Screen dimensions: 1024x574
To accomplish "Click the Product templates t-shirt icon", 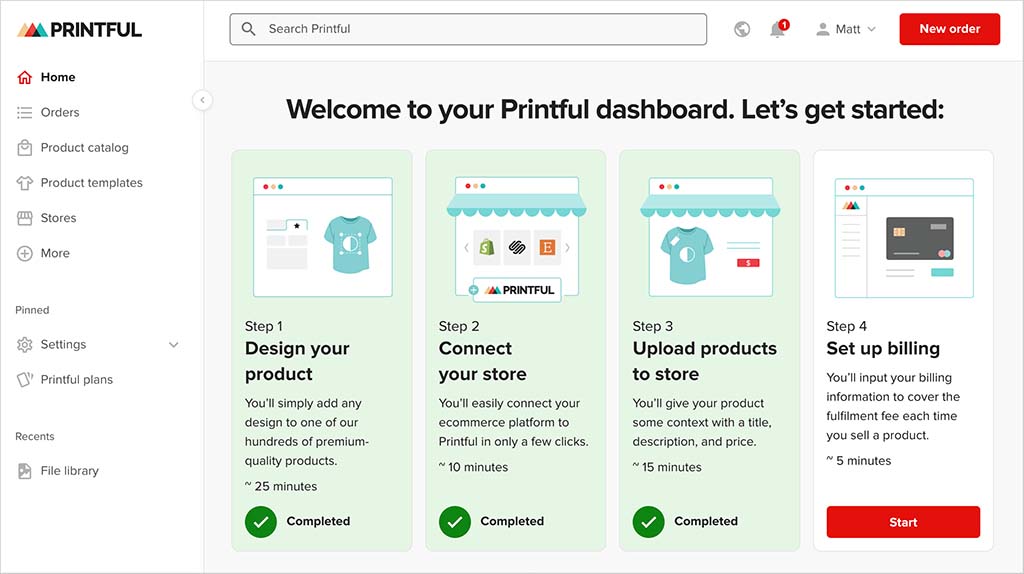I will [25, 183].
